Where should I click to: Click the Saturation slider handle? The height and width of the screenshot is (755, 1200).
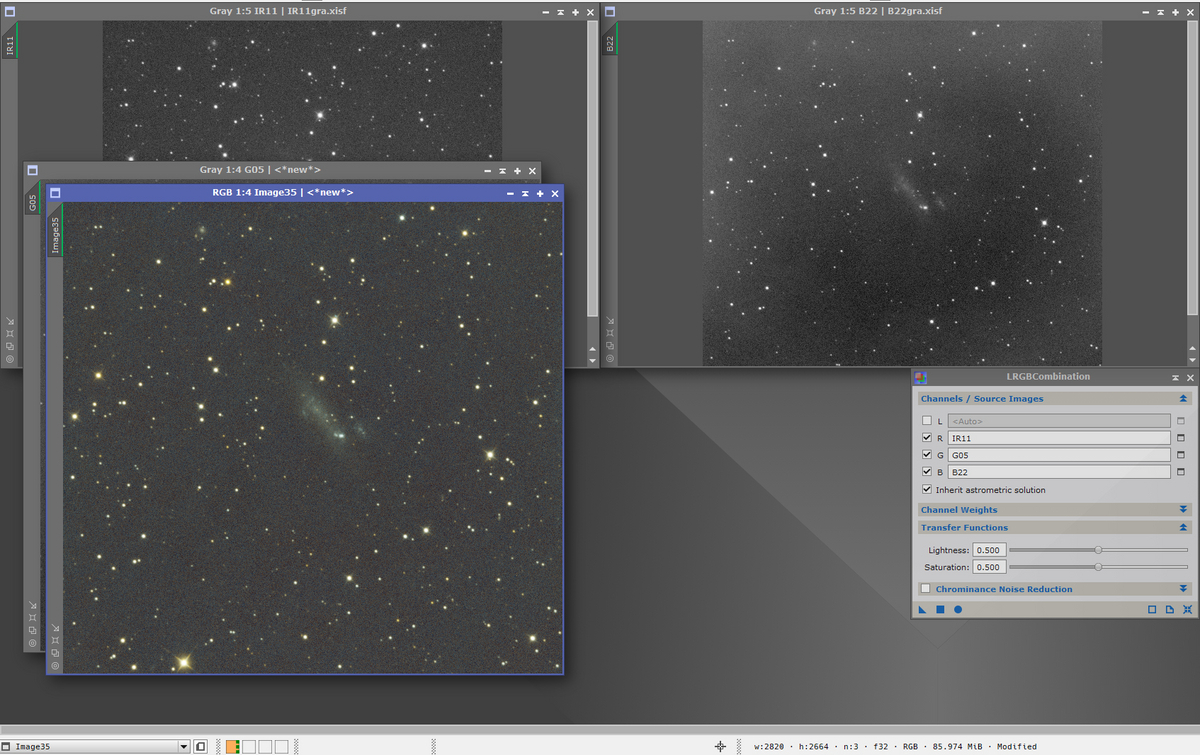pyautogui.click(x=1098, y=567)
